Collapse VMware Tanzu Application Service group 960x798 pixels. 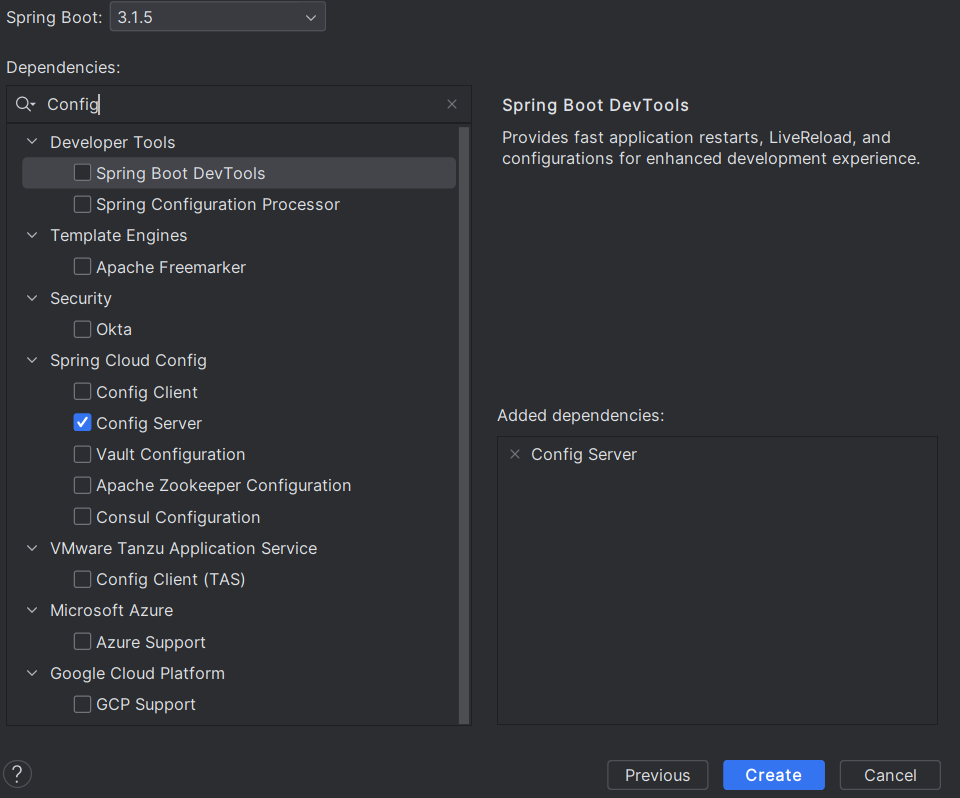pyautogui.click(x=32, y=548)
